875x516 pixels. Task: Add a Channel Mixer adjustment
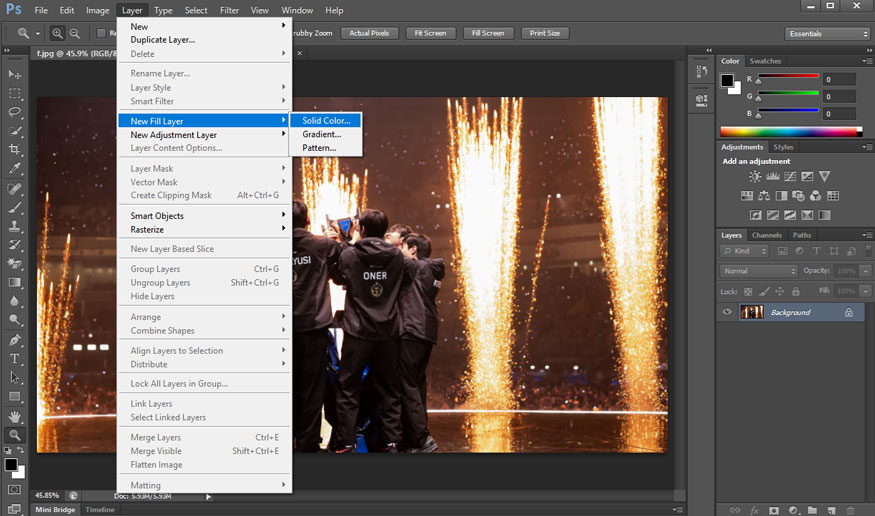tap(816, 196)
